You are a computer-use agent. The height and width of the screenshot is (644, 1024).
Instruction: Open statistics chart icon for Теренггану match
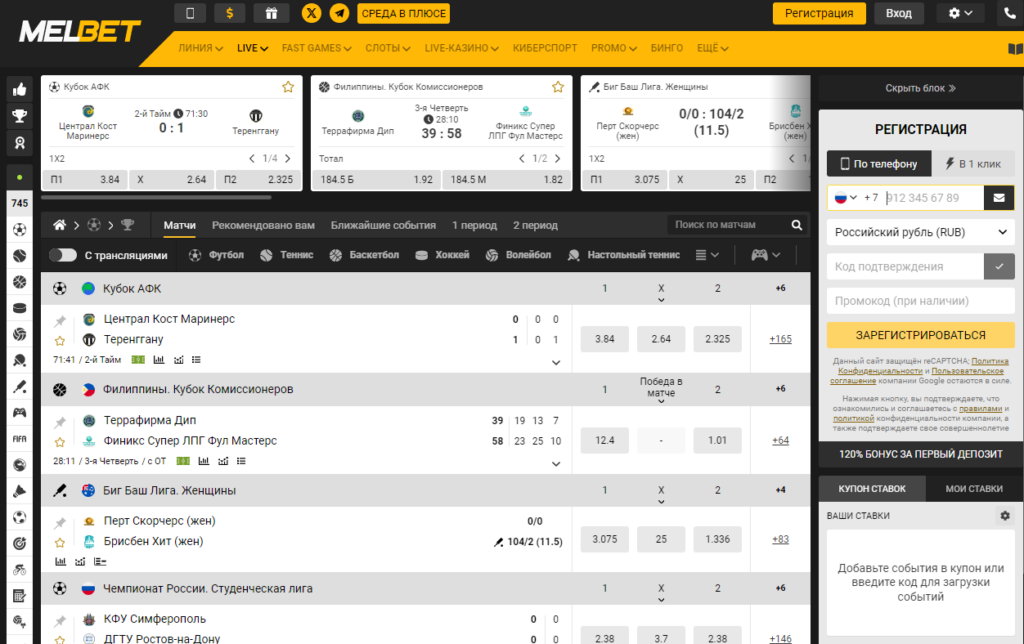[x=159, y=360]
